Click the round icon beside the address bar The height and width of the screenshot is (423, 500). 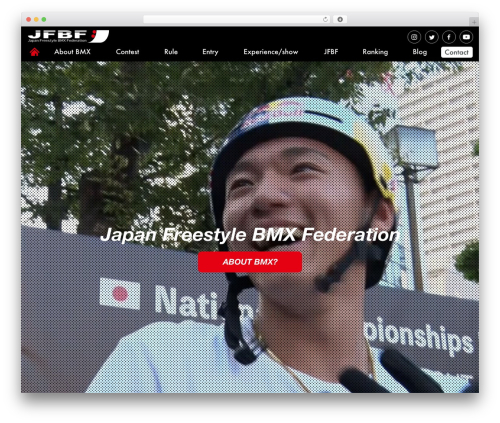point(340,19)
